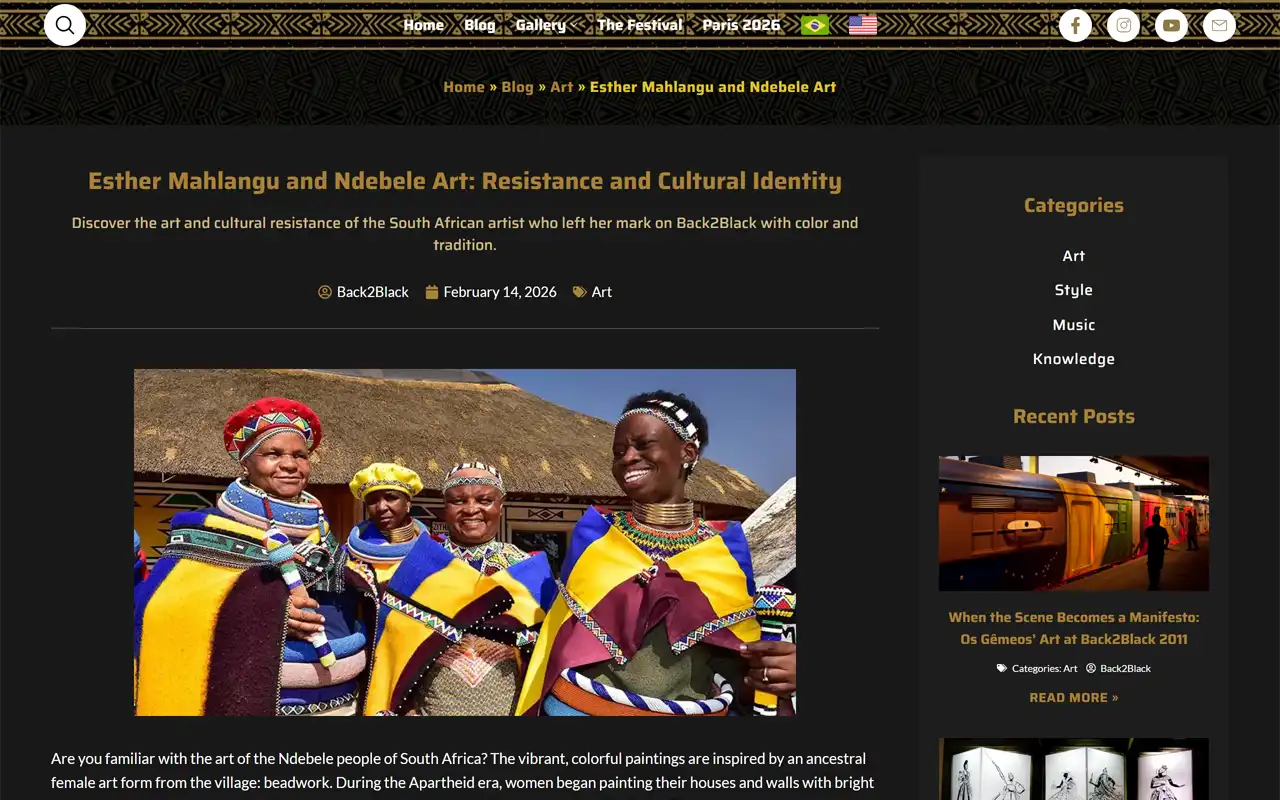Click Blog in the breadcrumb
Screen dimensions: 1280x800
pos(517,87)
